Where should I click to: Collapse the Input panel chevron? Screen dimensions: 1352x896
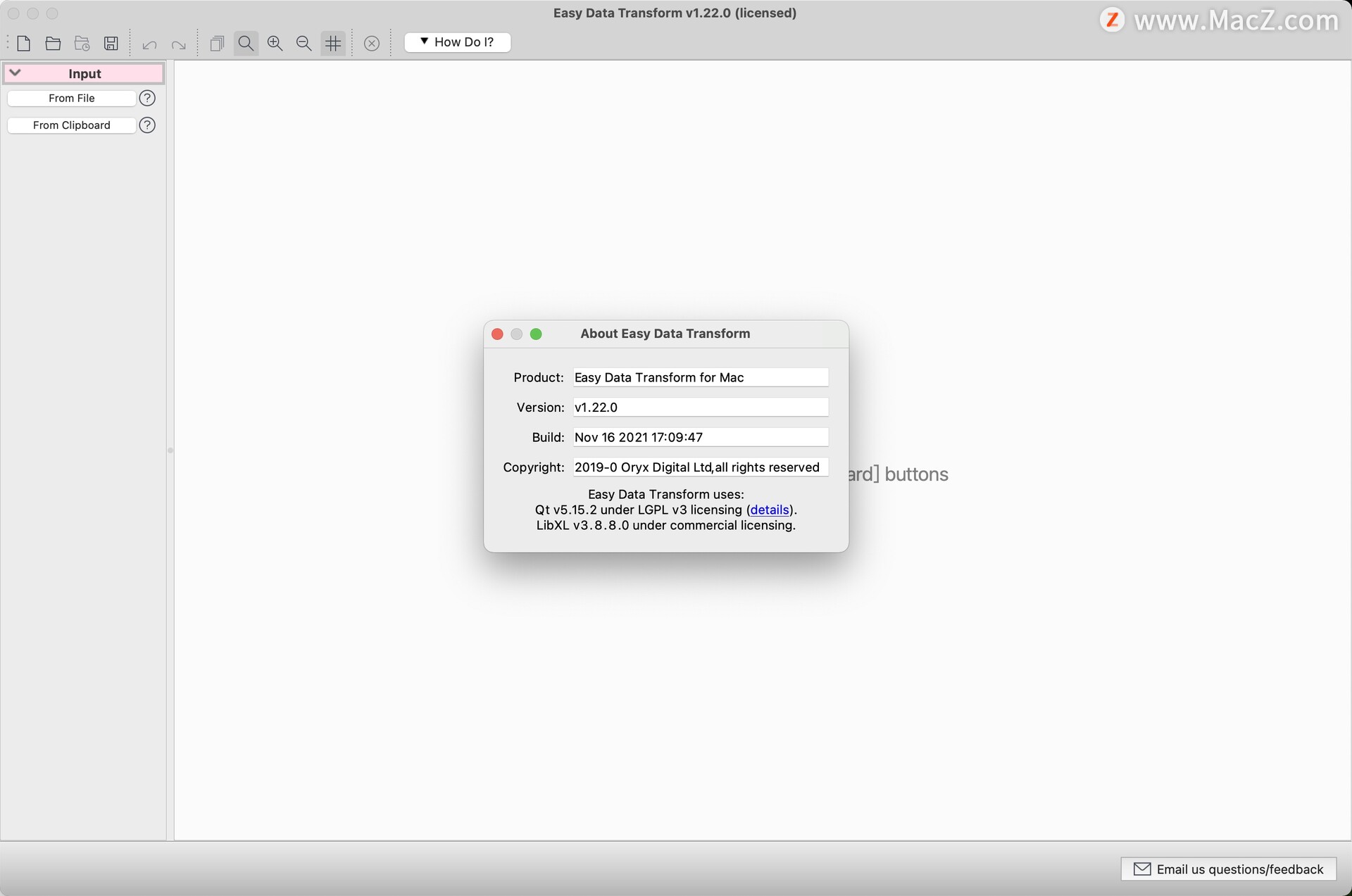pos(15,72)
